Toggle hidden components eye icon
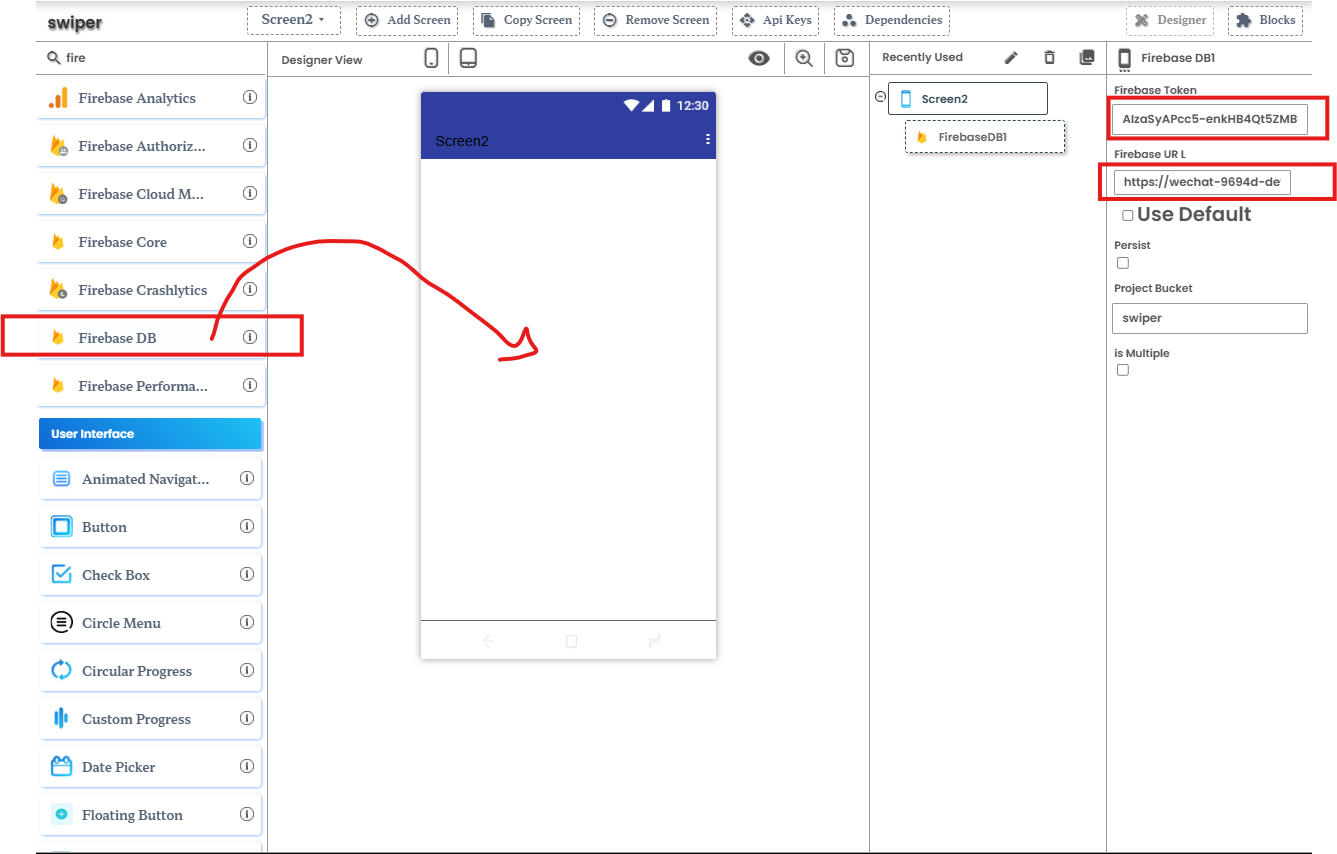The height and width of the screenshot is (854, 1337). tap(759, 58)
